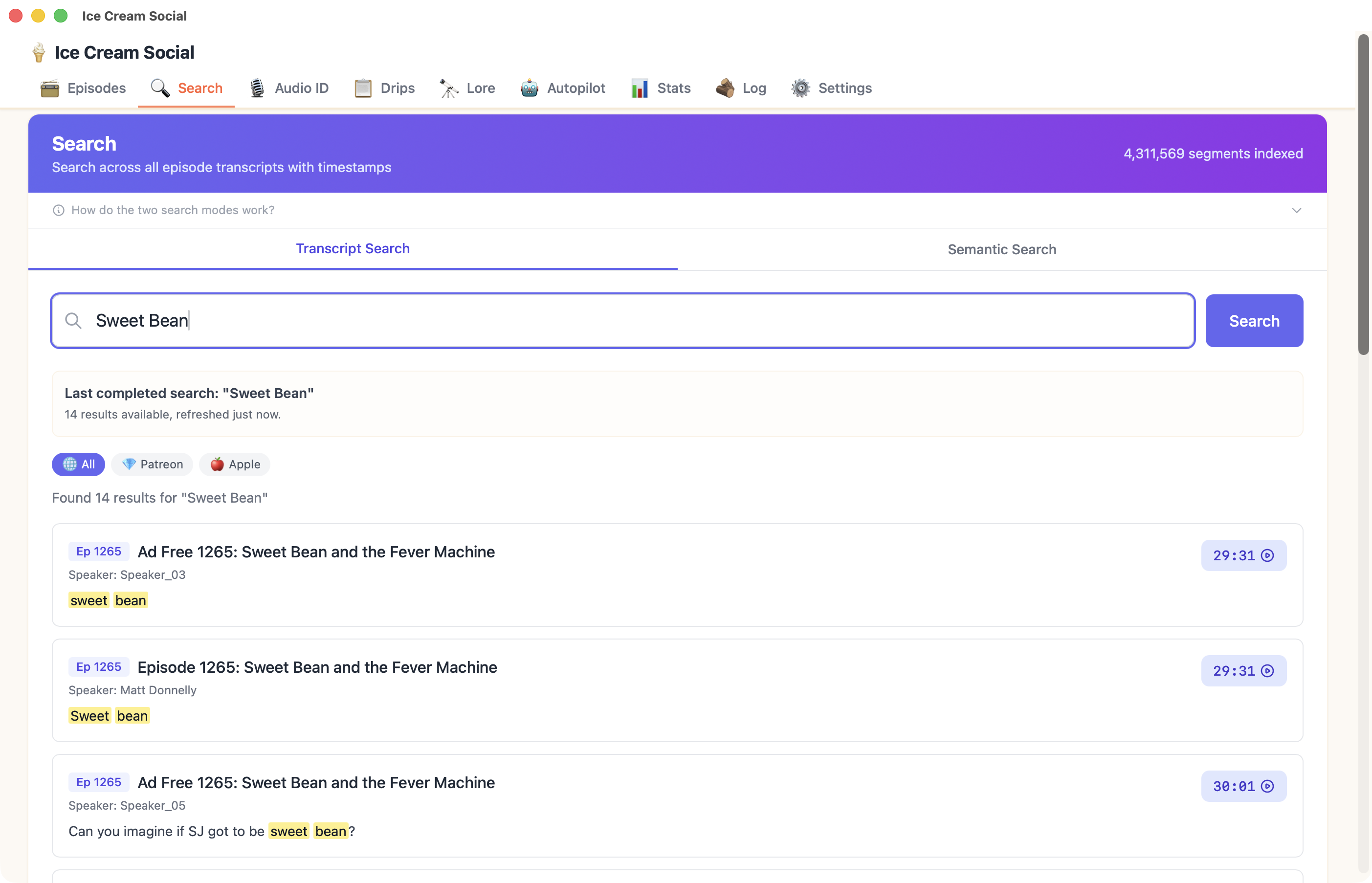Click the vertical scrollbar thumb
Screen dimensions: 1372x883
point(1363,195)
